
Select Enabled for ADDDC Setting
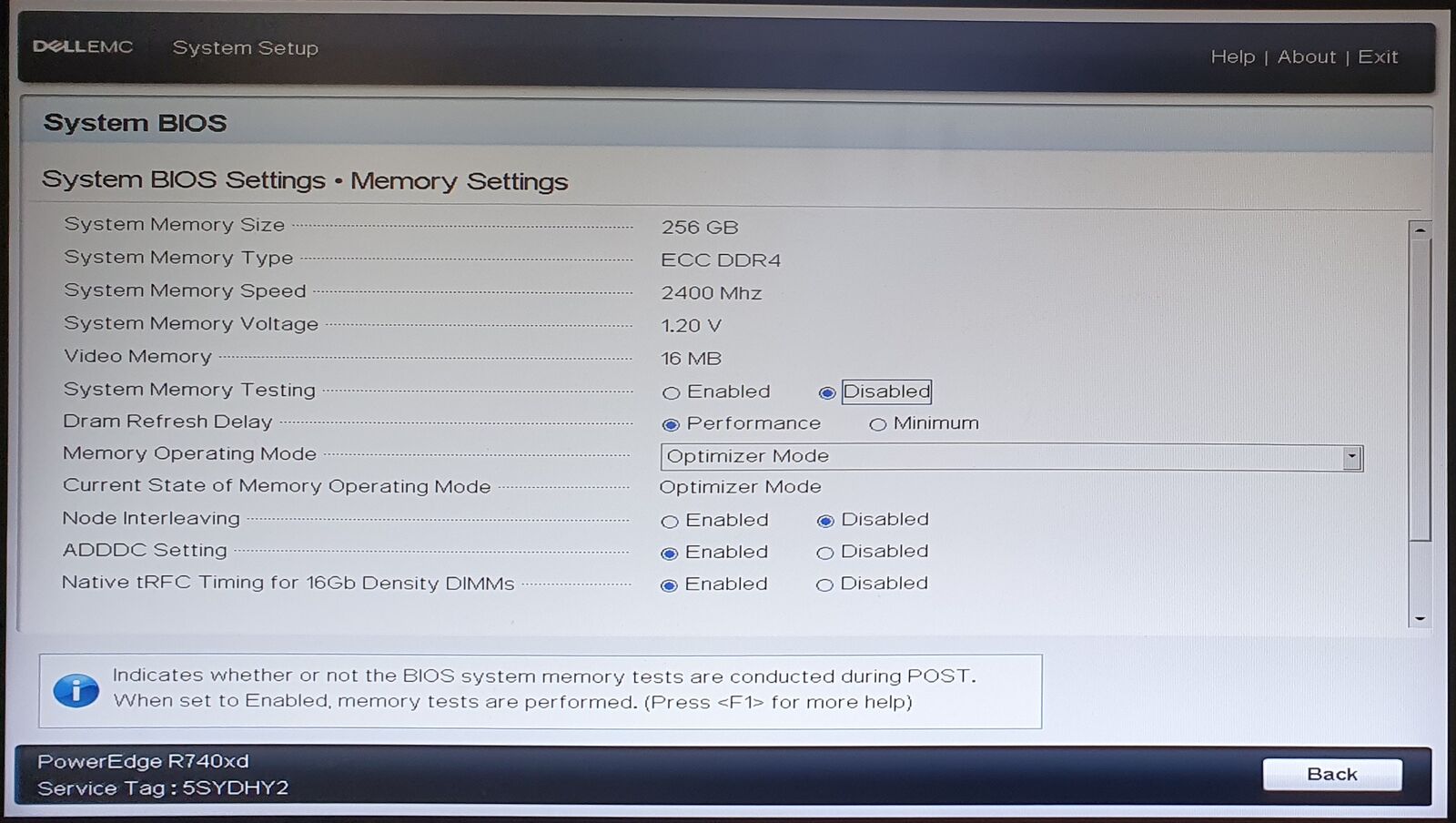(x=670, y=554)
